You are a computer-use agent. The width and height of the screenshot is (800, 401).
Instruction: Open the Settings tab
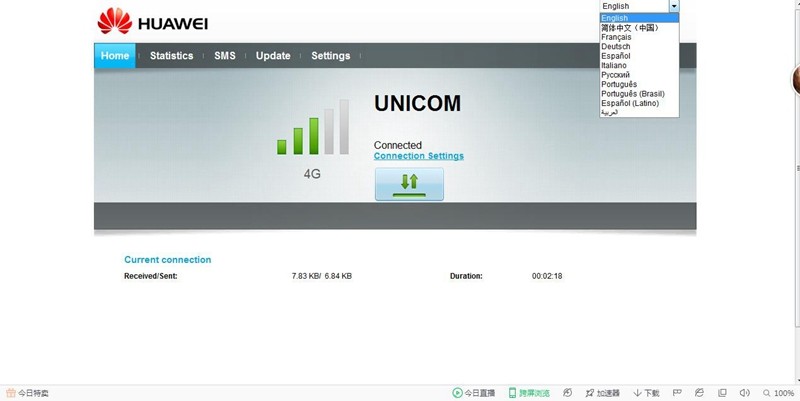[331, 56]
